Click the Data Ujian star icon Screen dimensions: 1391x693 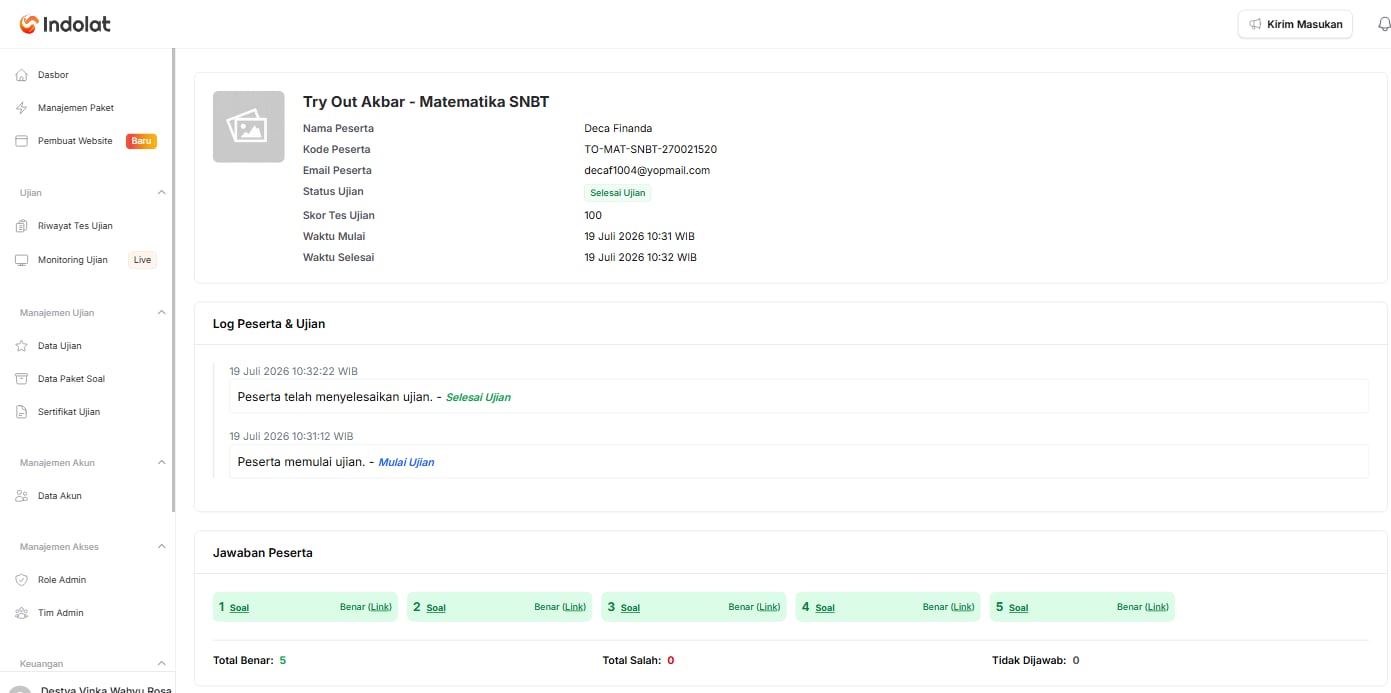(x=21, y=346)
